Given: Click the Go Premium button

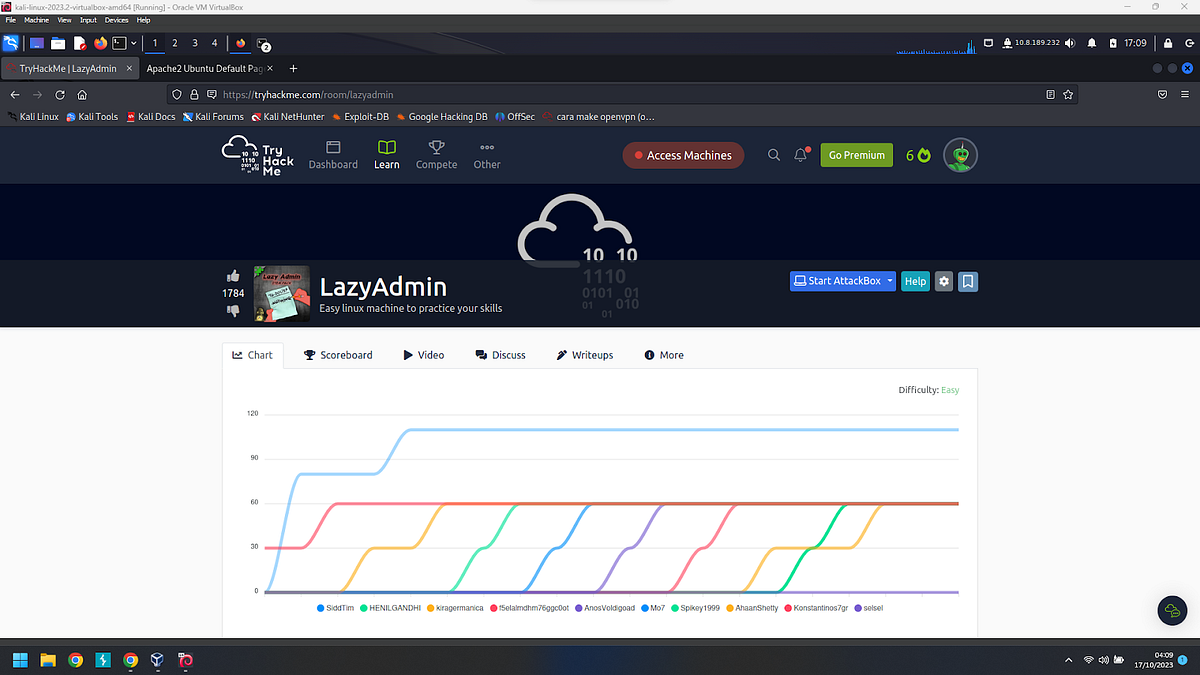Looking at the screenshot, I should click(856, 155).
